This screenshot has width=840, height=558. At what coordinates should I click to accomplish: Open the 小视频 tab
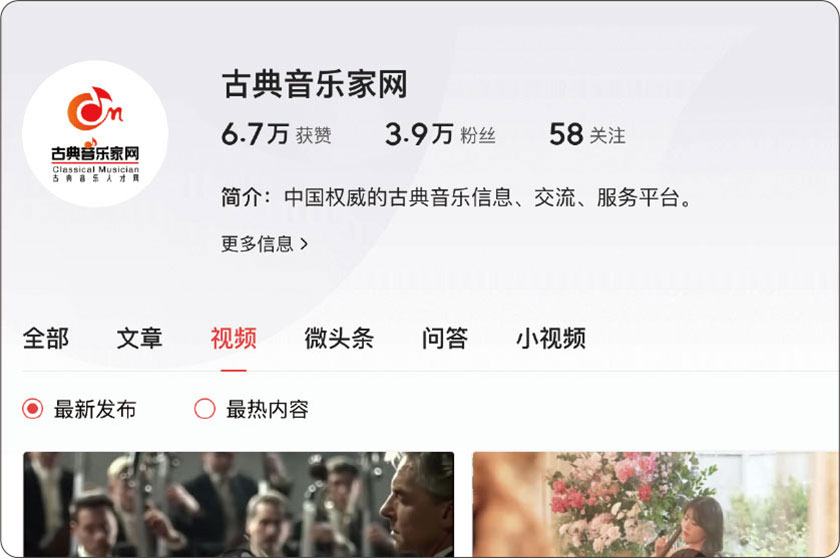(x=551, y=338)
